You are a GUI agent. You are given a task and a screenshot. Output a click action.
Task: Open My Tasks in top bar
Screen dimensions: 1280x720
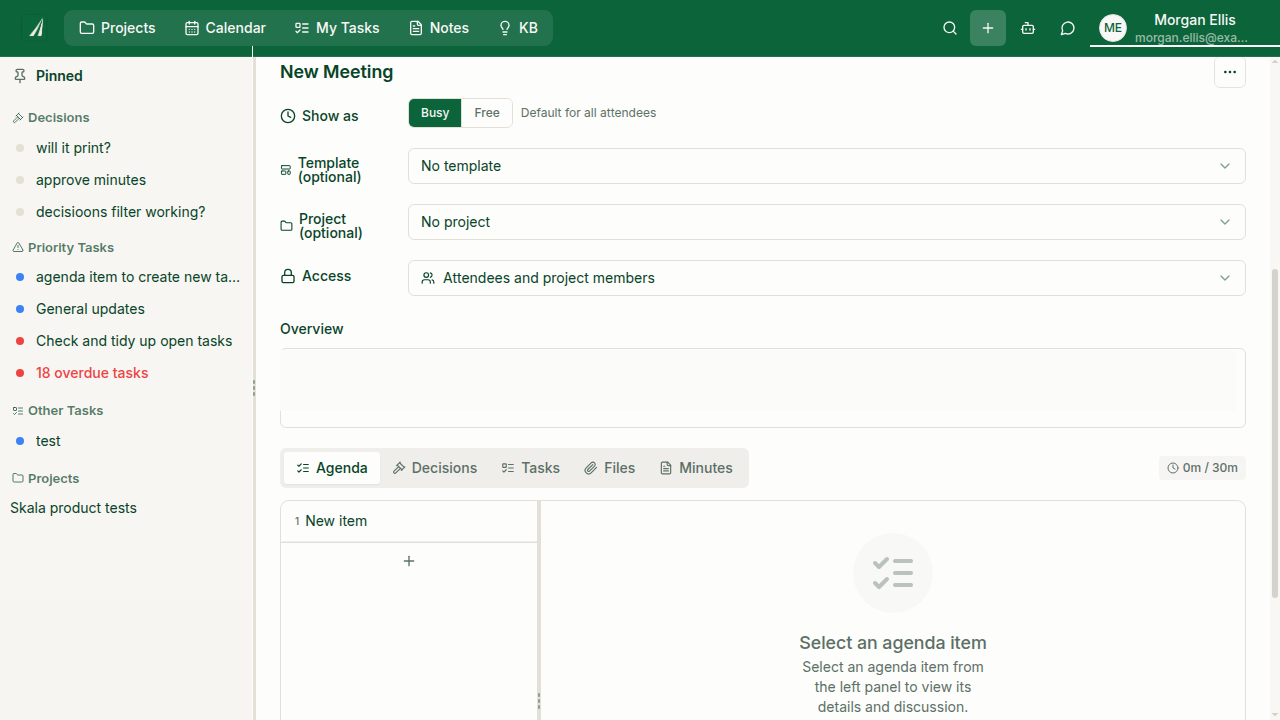coord(337,28)
